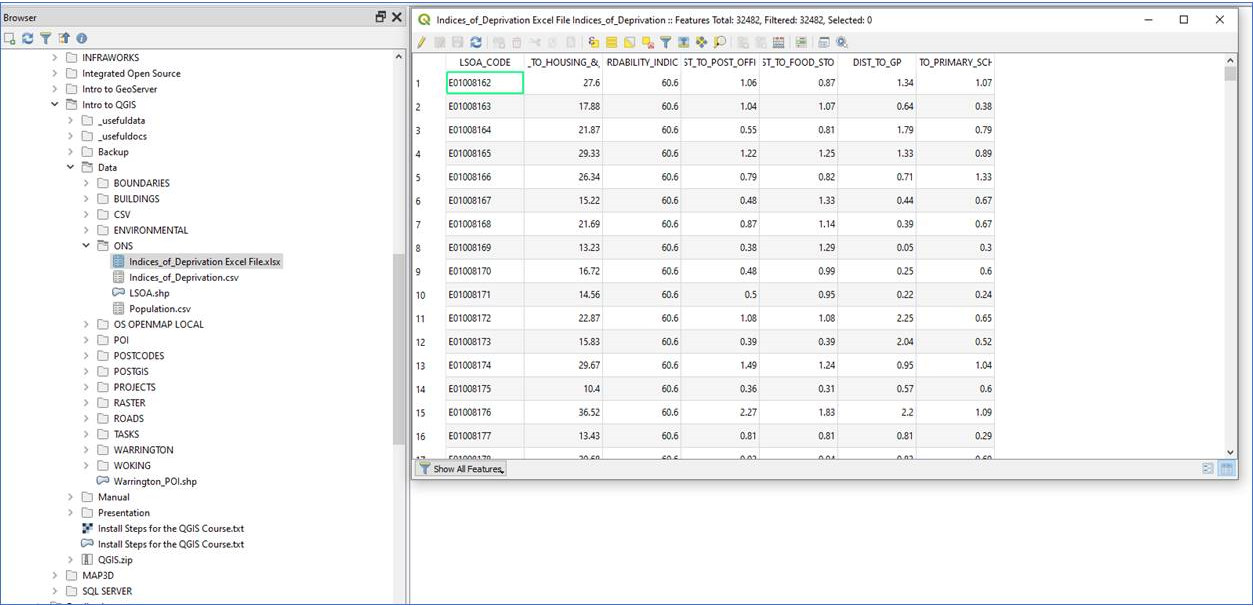Open the Show All Features filter dropdown

[x=461, y=468]
